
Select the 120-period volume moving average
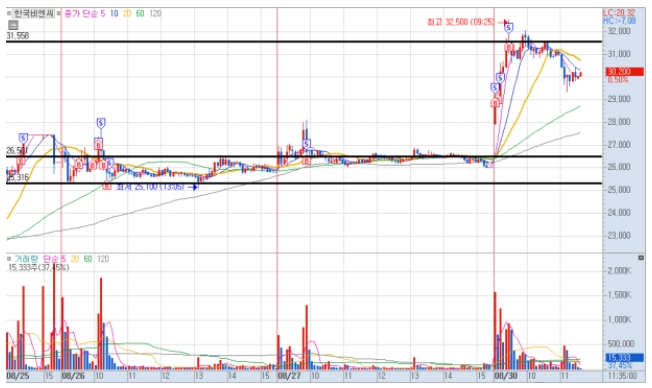tap(103, 259)
